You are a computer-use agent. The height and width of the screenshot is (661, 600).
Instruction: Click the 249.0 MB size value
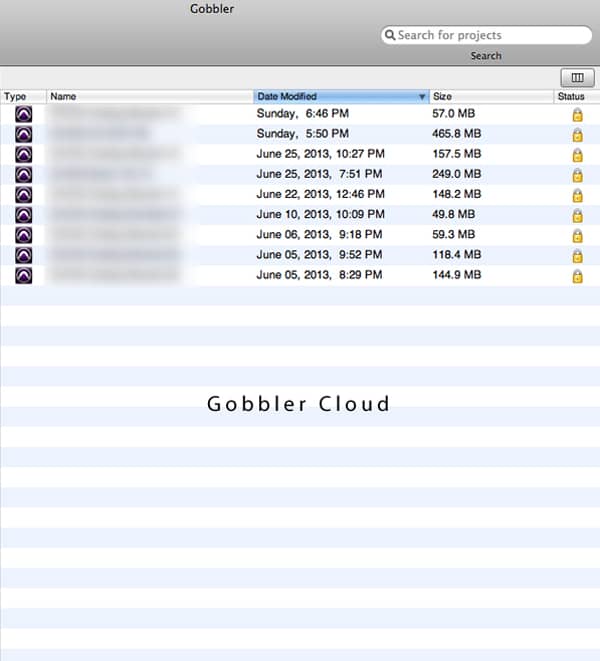[x=457, y=174]
